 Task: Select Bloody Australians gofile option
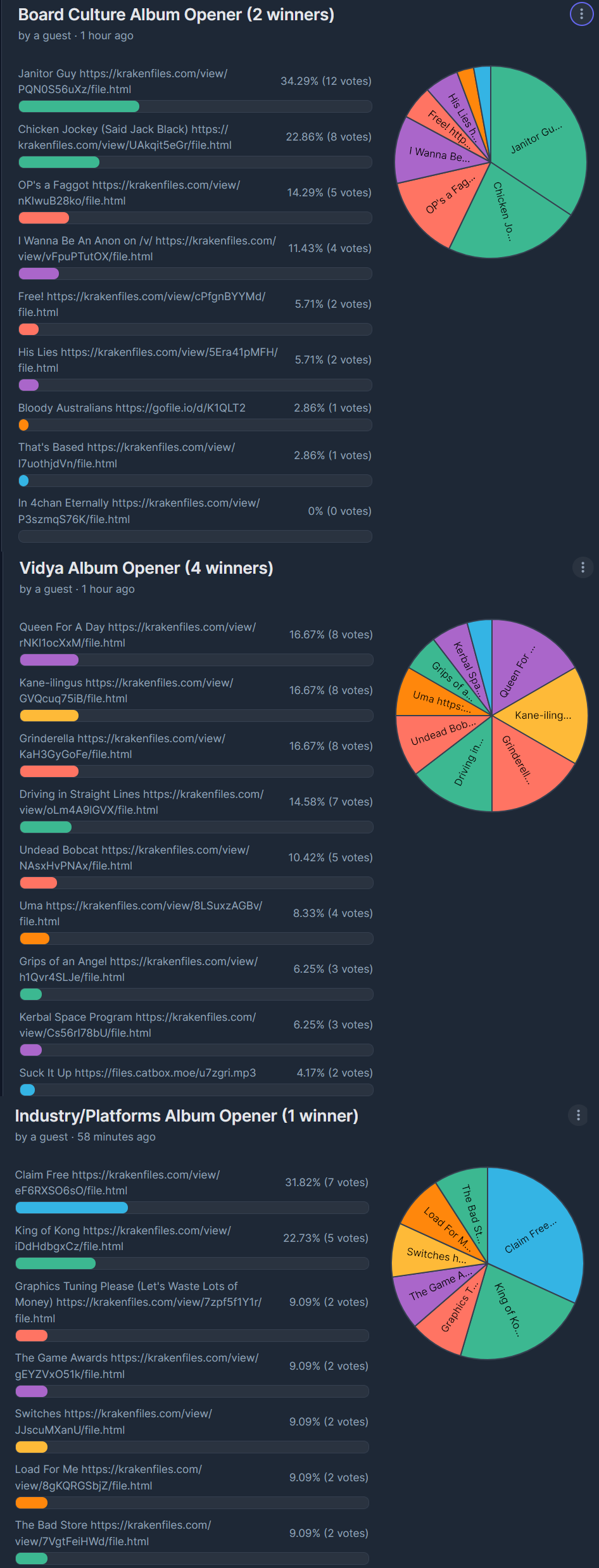[x=132, y=408]
